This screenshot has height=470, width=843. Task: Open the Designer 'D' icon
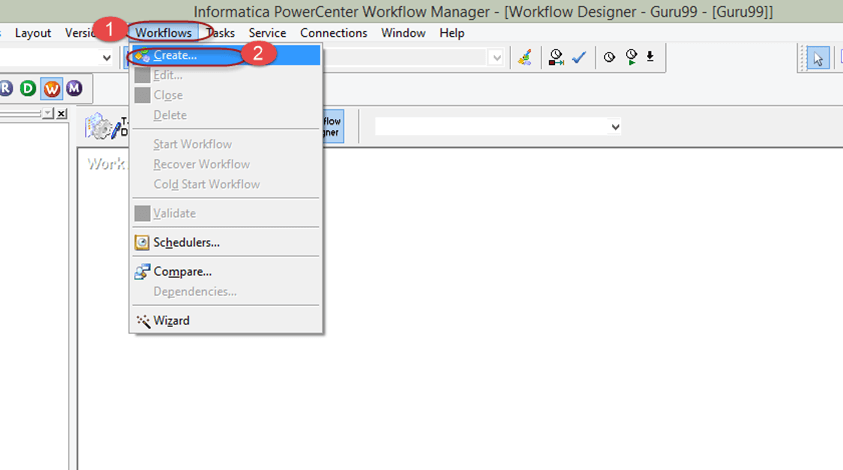click(x=27, y=88)
